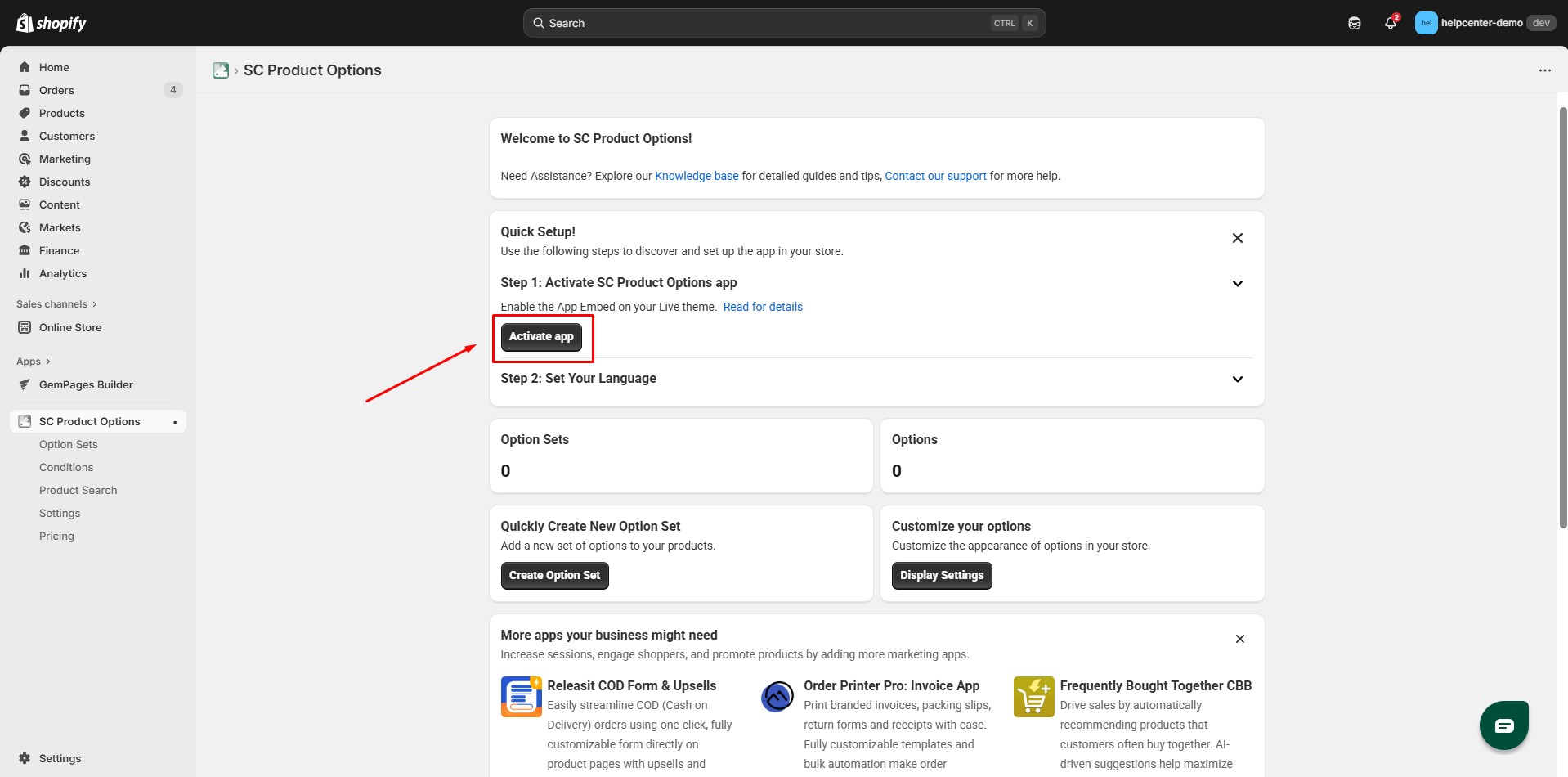Open the Discounts section
Viewport: 1568px width, 777px height.
[65, 182]
